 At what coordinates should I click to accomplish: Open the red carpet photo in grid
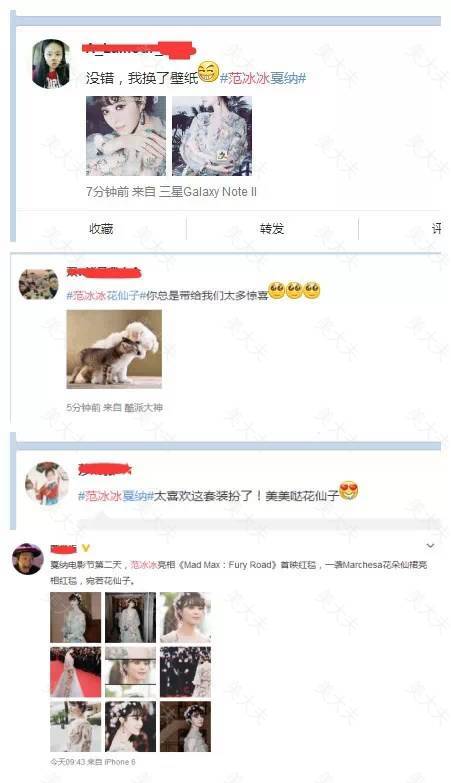click(75, 672)
